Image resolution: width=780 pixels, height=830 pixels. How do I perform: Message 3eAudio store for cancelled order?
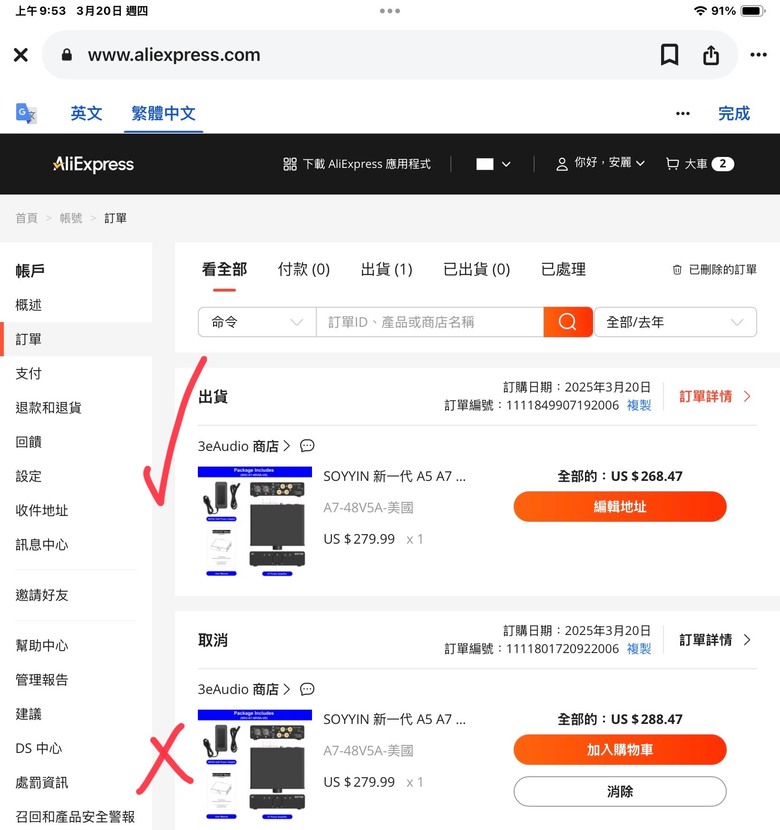[307, 689]
